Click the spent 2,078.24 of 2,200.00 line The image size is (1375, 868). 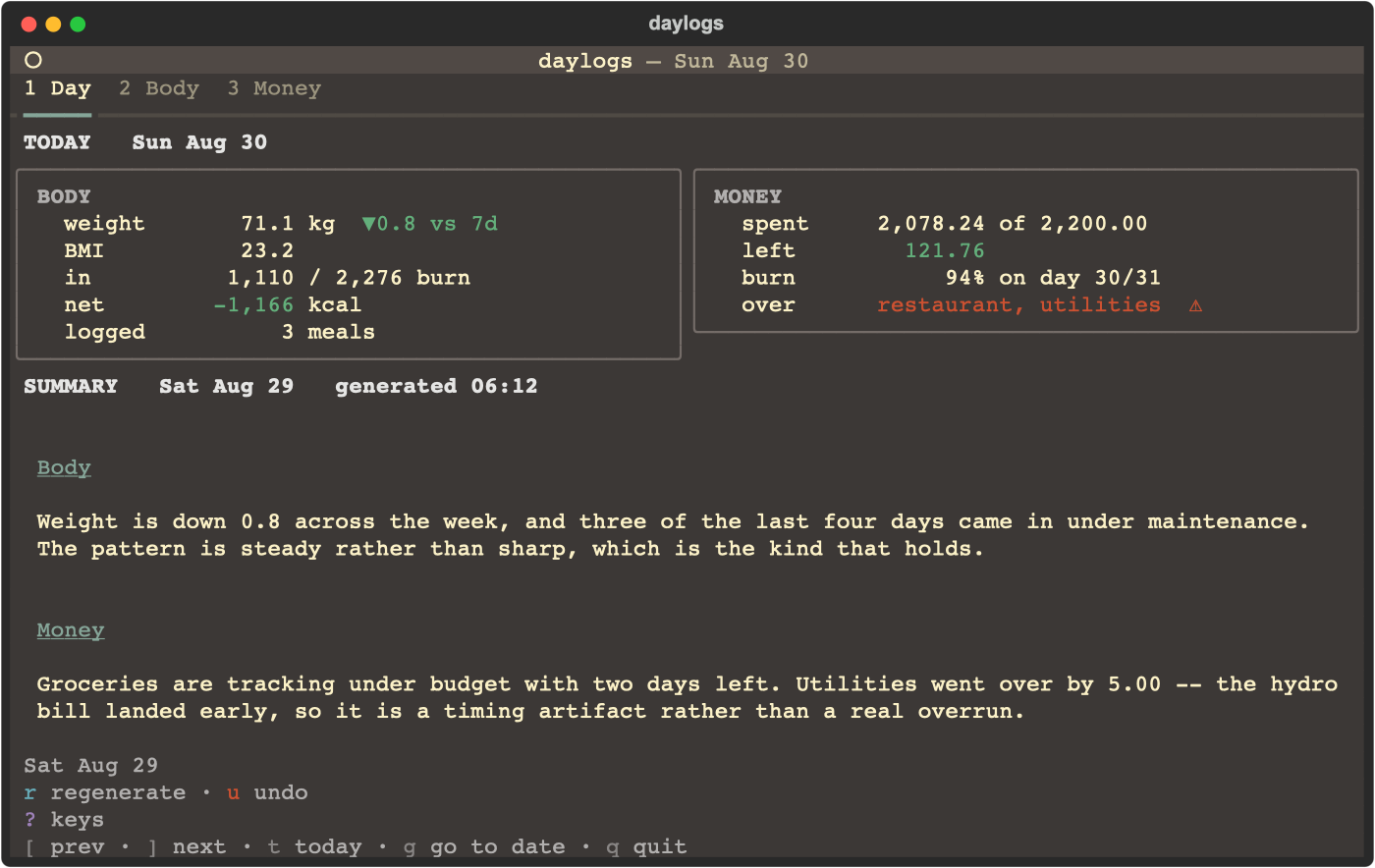(945, 224)
